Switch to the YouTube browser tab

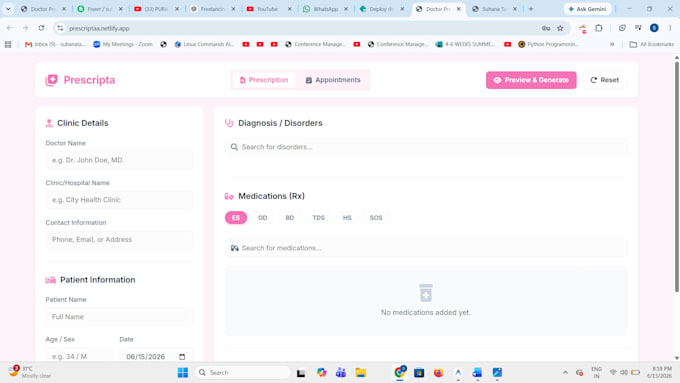tap(269, 9)
